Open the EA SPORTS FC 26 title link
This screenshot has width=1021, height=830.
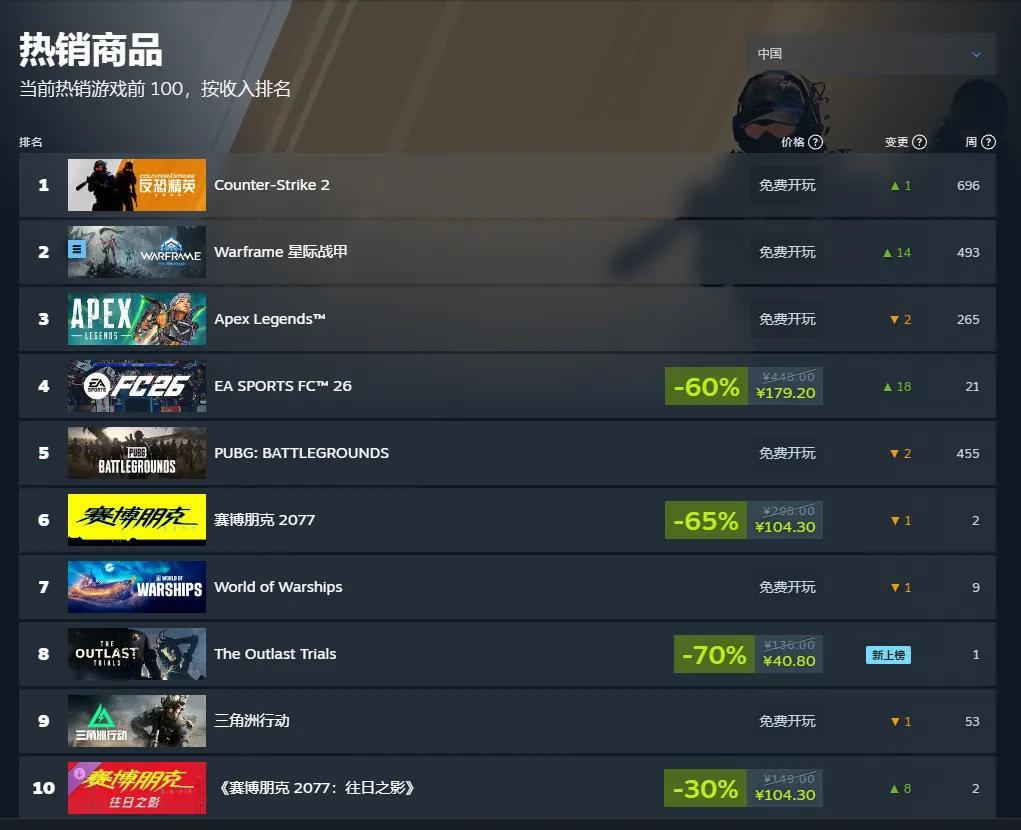[x=283, y=386]
